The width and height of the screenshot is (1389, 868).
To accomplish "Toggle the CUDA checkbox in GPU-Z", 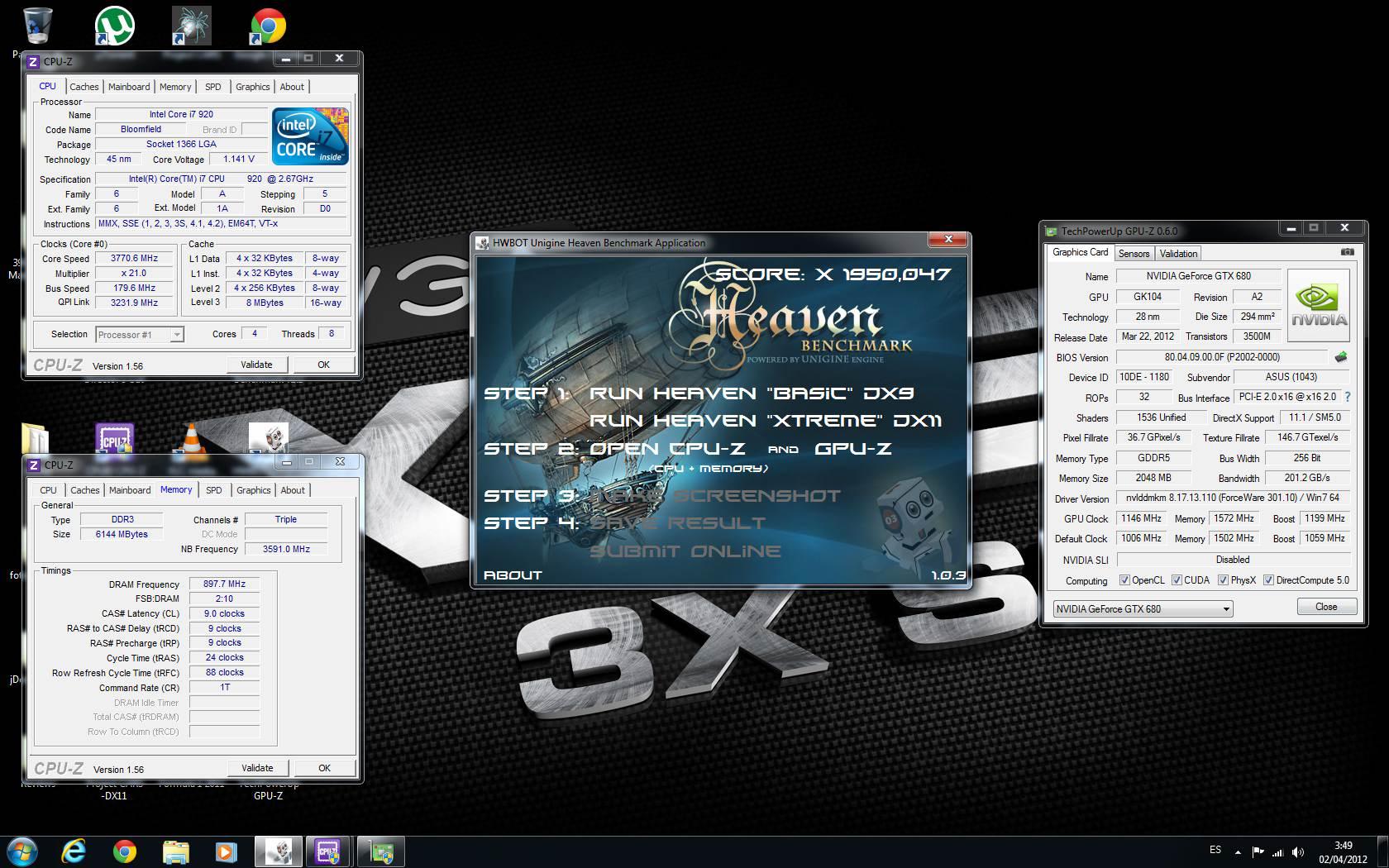I will [x=1177, y=580].
